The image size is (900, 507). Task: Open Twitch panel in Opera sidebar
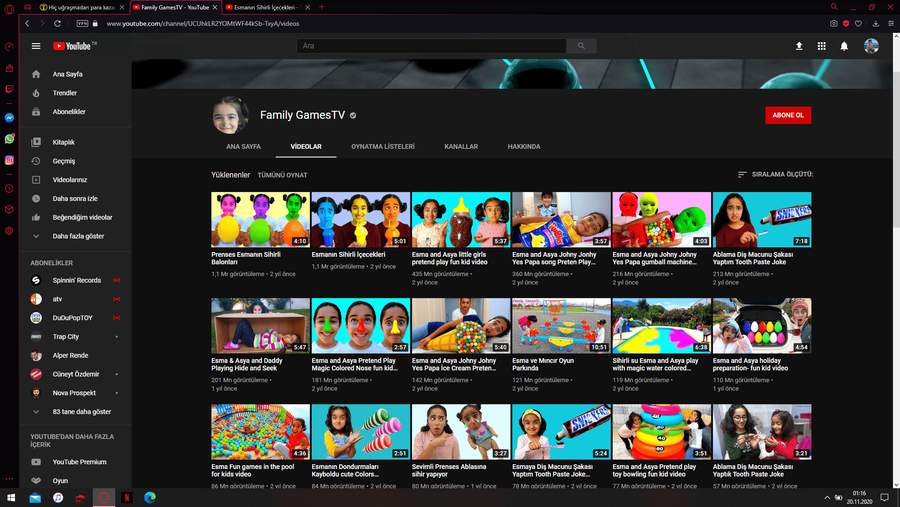pyautogui.click(x=9, y=89)
